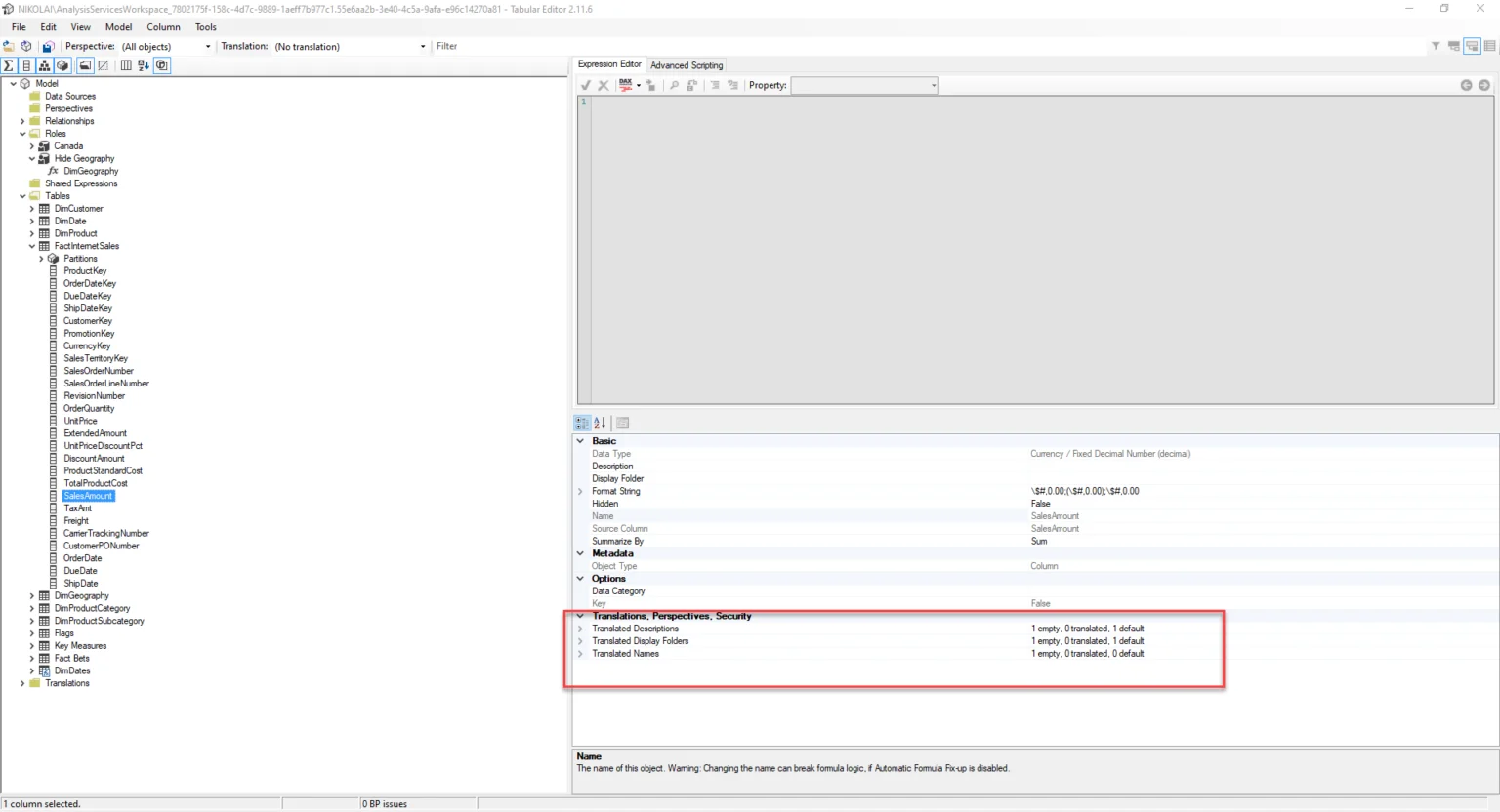Click the Filter input field
The width and height of the screenshot is (1500, 812).
(x=928, y=46)
